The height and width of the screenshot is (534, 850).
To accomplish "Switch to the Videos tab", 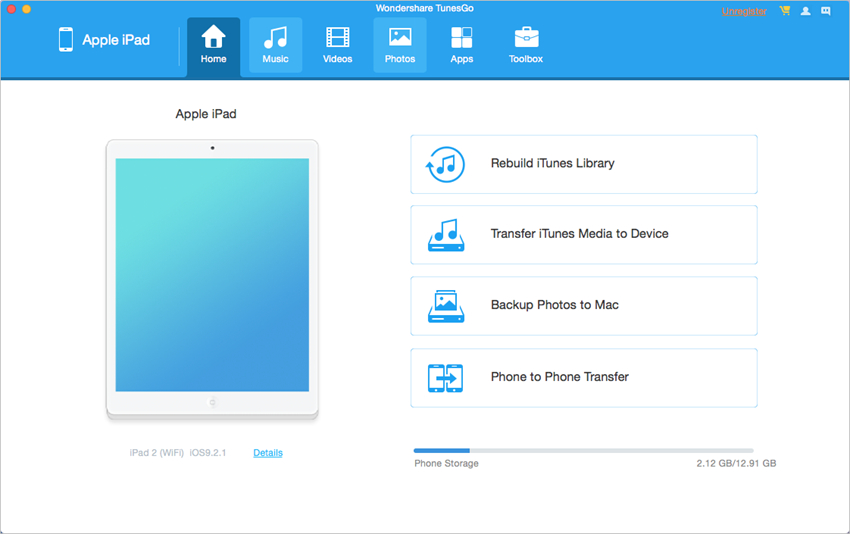I will [337, 46].
